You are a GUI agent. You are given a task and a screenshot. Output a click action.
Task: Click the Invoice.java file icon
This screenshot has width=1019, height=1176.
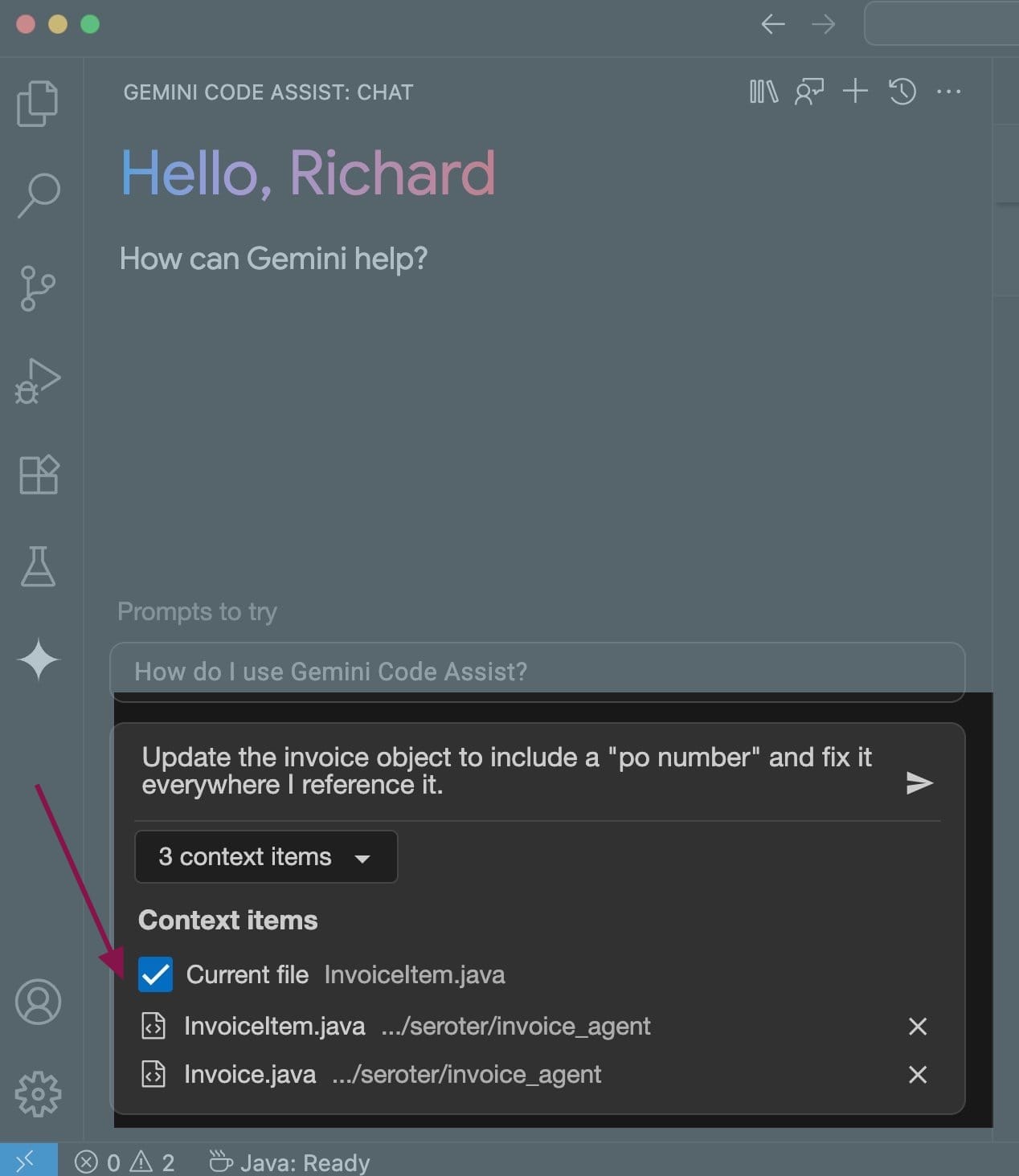tap(153, 1074)
